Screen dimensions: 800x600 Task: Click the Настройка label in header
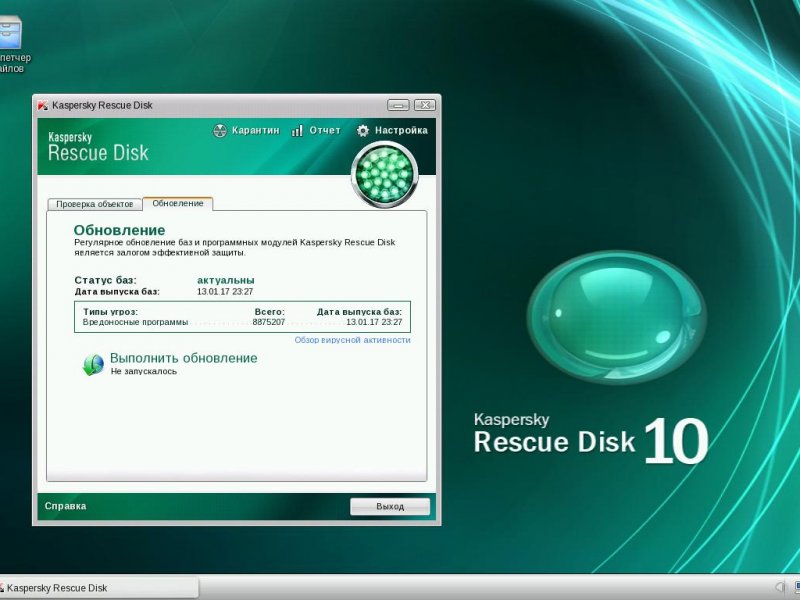[401, 131]
